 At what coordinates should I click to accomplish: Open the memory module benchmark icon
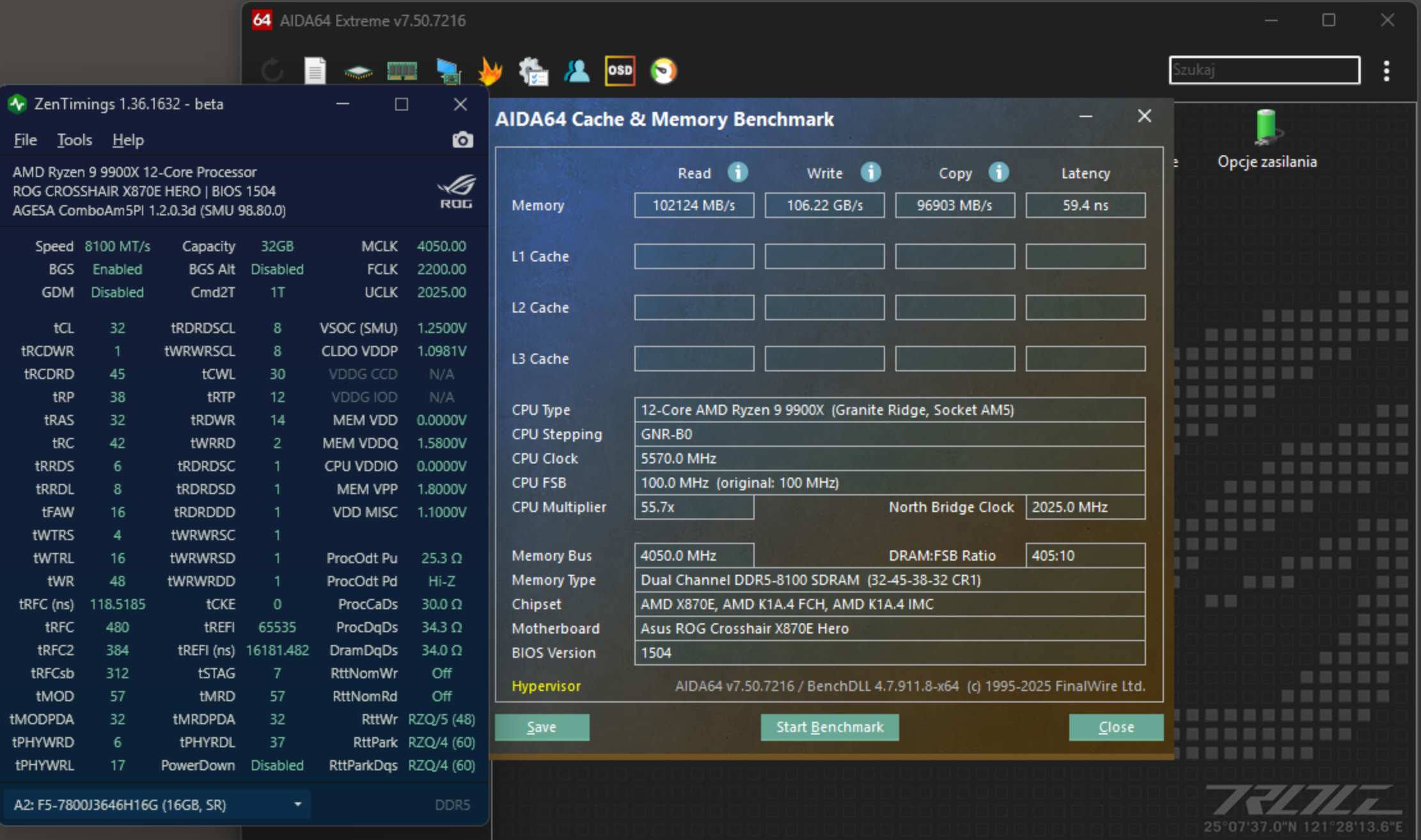coord(402,70)
